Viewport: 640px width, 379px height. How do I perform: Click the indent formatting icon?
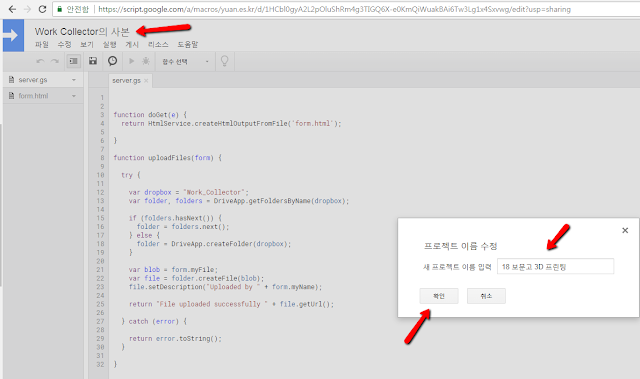pos(73,61)
